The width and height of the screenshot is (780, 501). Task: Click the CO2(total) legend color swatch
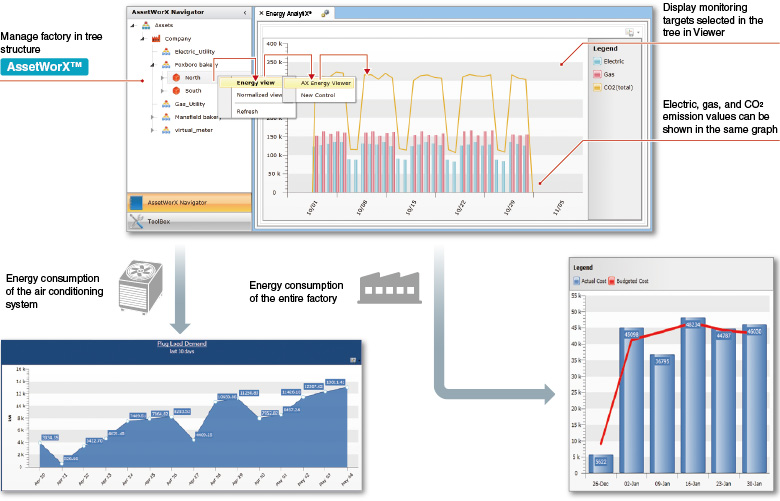596,87
